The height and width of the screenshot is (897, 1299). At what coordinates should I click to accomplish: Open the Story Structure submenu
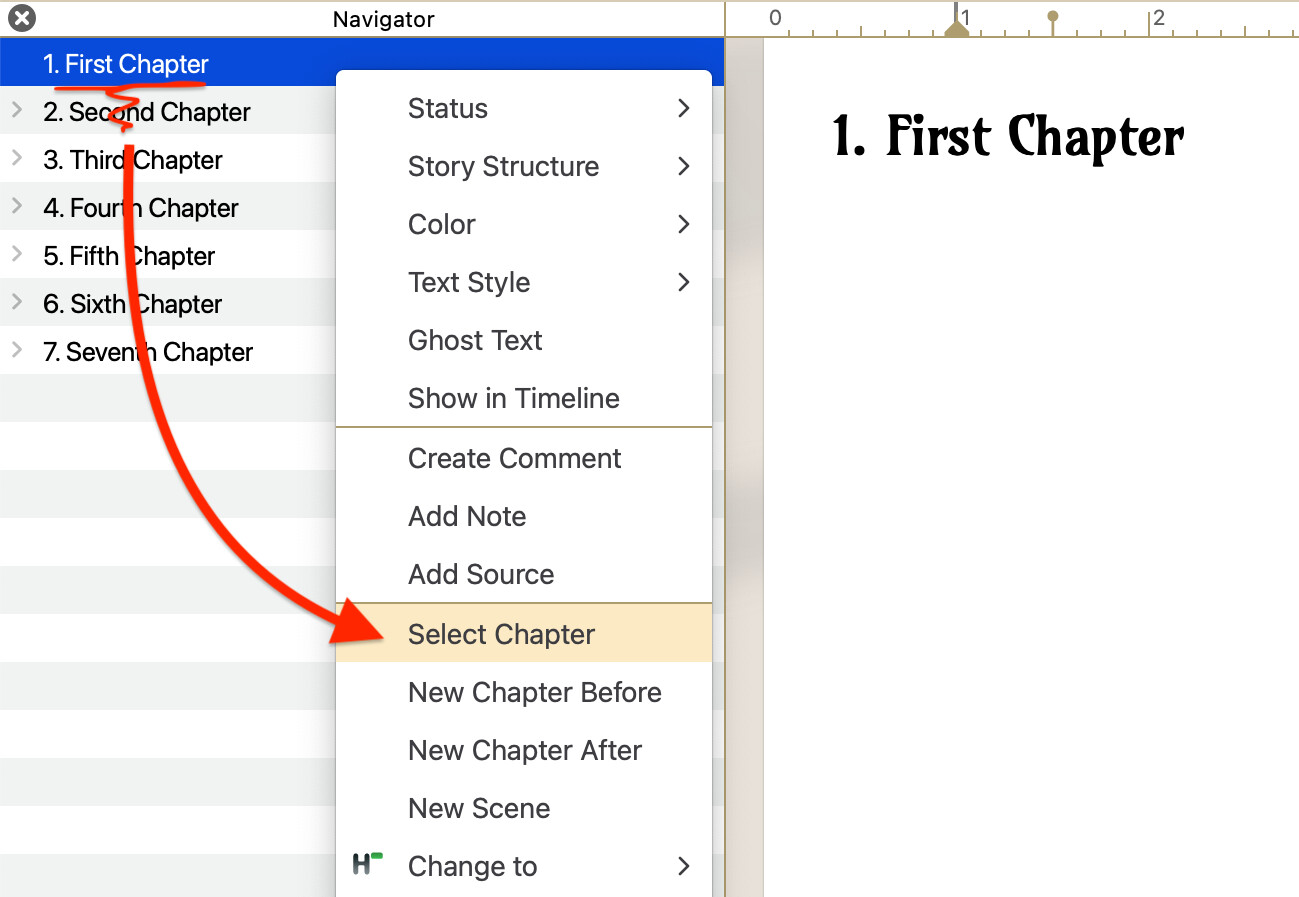click(523, 167)
